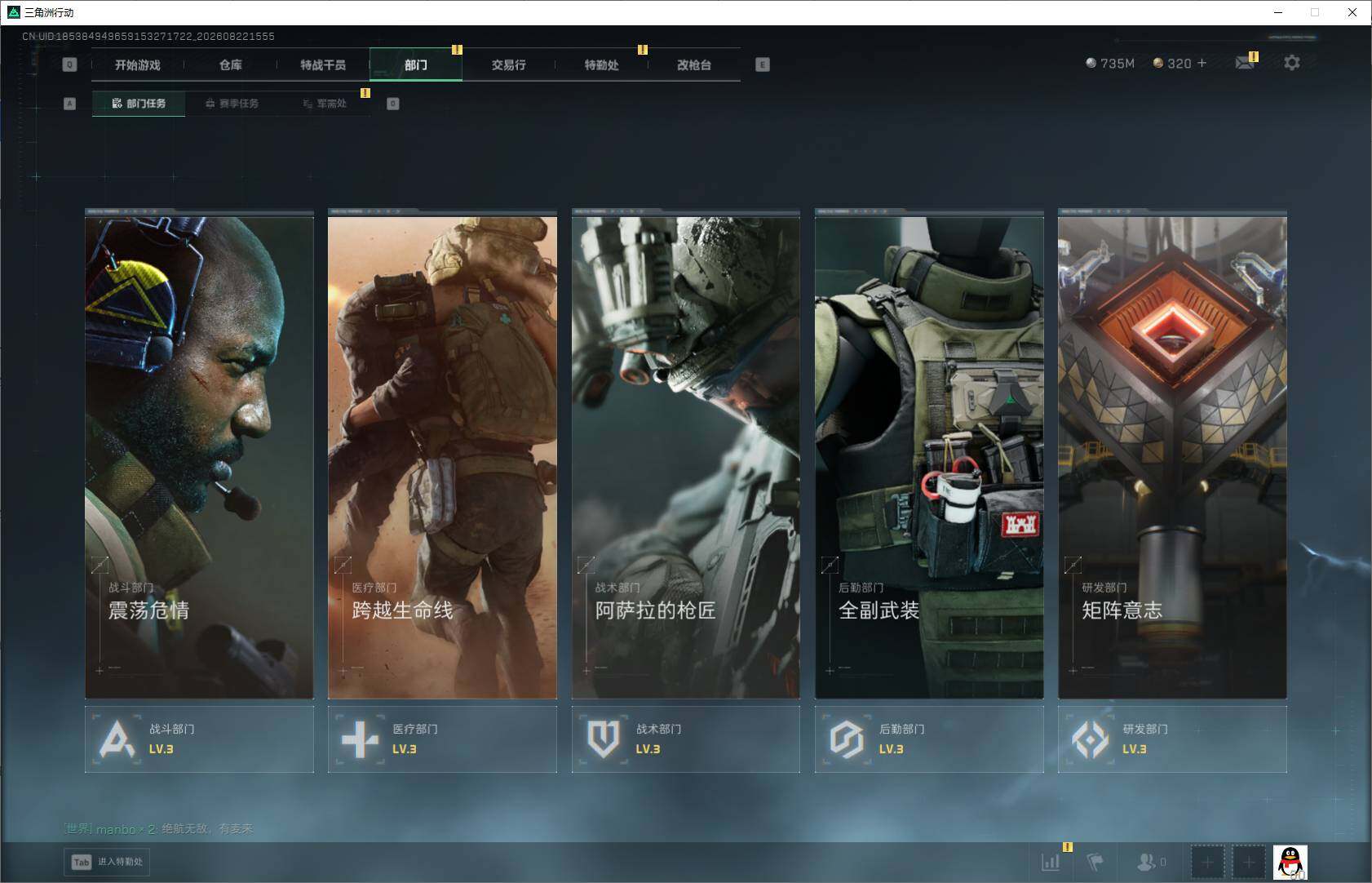1372x883 pixels.
Task: Click the 735M currency balance
Action: (1110, 63)
